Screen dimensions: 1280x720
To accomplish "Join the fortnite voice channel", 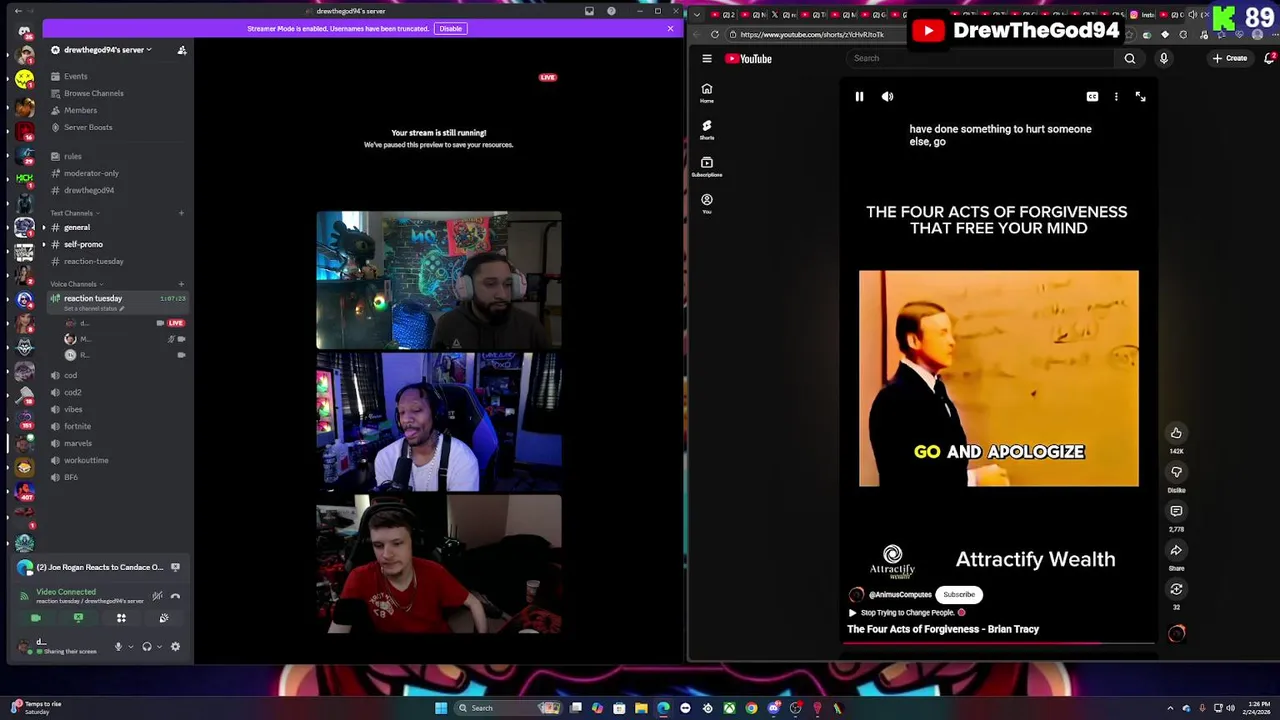I will pyautogui.click(x=77, y=426).
